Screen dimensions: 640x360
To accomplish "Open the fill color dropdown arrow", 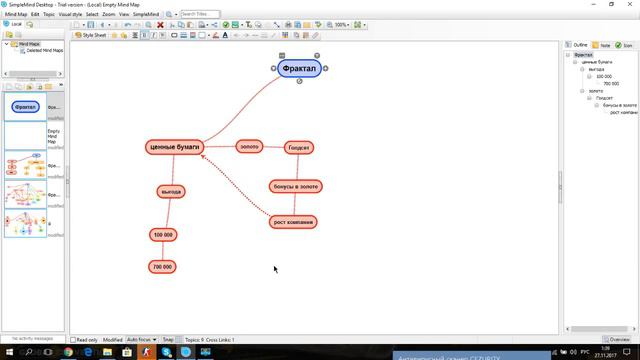I will [209, 36].
